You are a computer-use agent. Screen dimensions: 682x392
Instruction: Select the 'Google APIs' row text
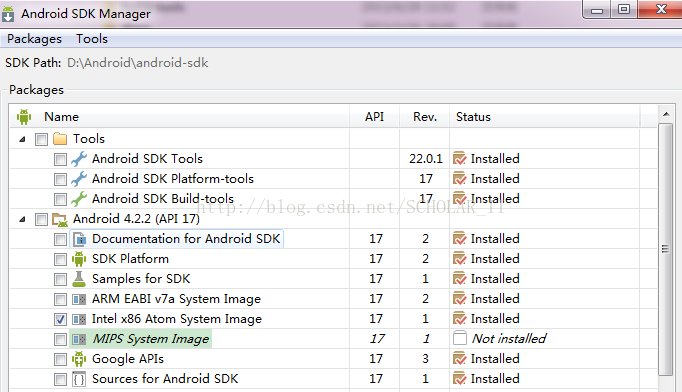coord(128,359)
